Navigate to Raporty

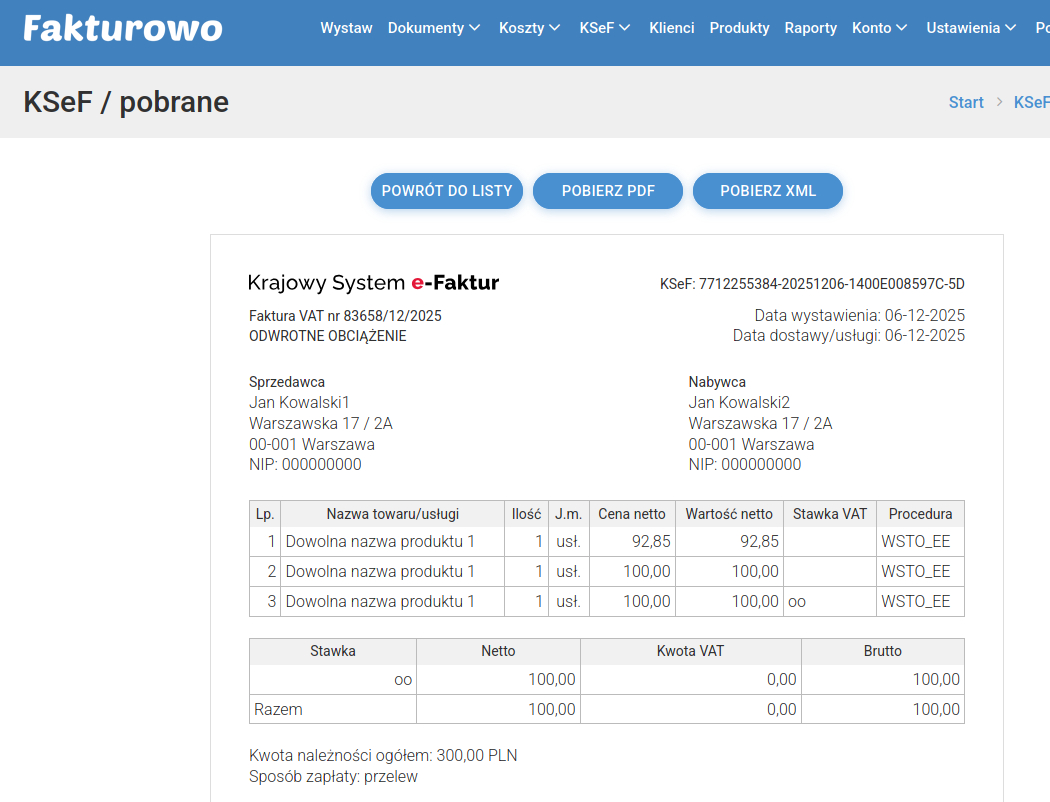[810, 28]
